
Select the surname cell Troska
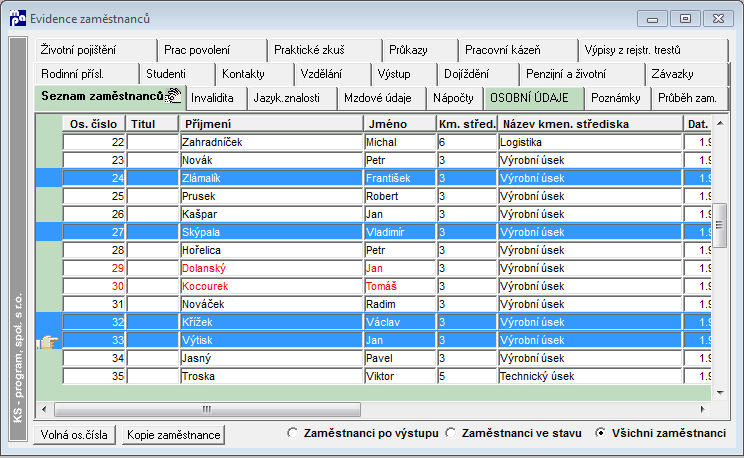pos(271,377)
